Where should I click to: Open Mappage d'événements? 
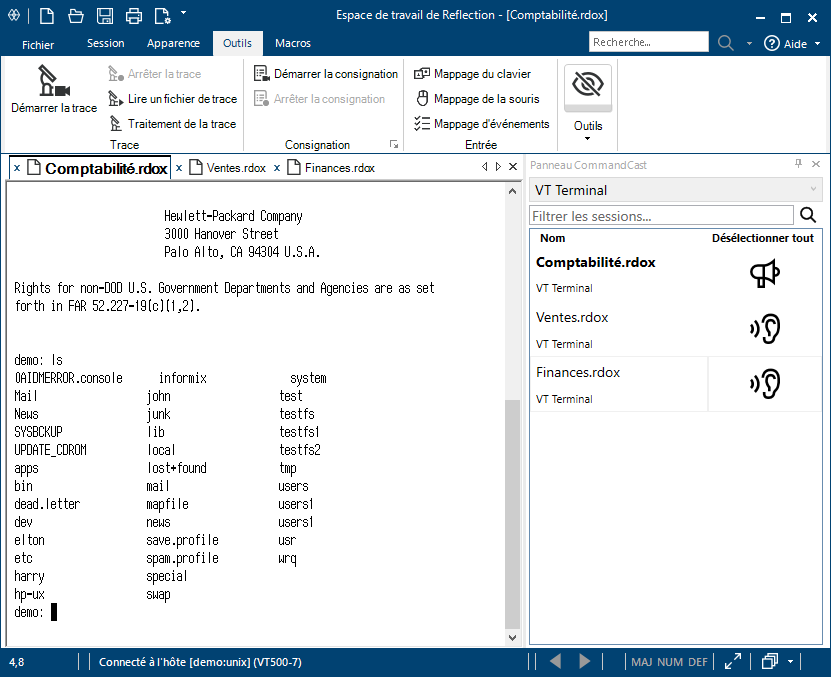click(x=482, y=124)
